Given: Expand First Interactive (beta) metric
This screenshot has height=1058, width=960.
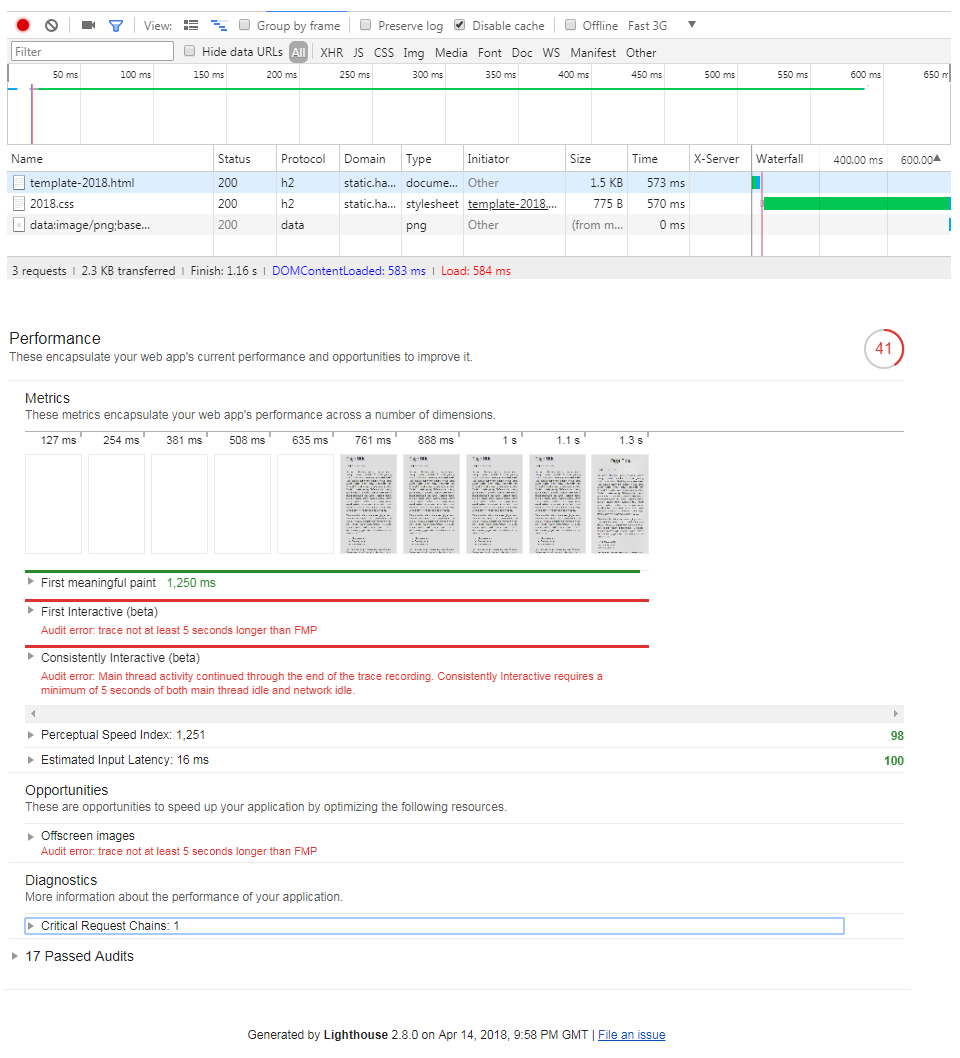Looking at the screenshot, I should (x=30, y=610).
